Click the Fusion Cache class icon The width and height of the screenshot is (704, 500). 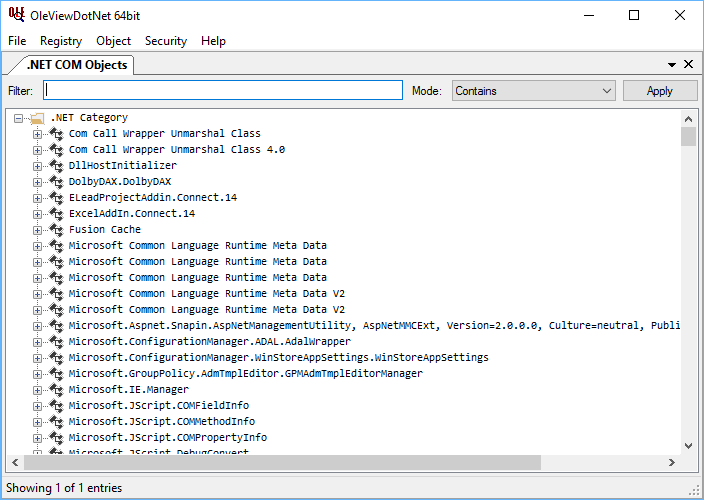56,230
